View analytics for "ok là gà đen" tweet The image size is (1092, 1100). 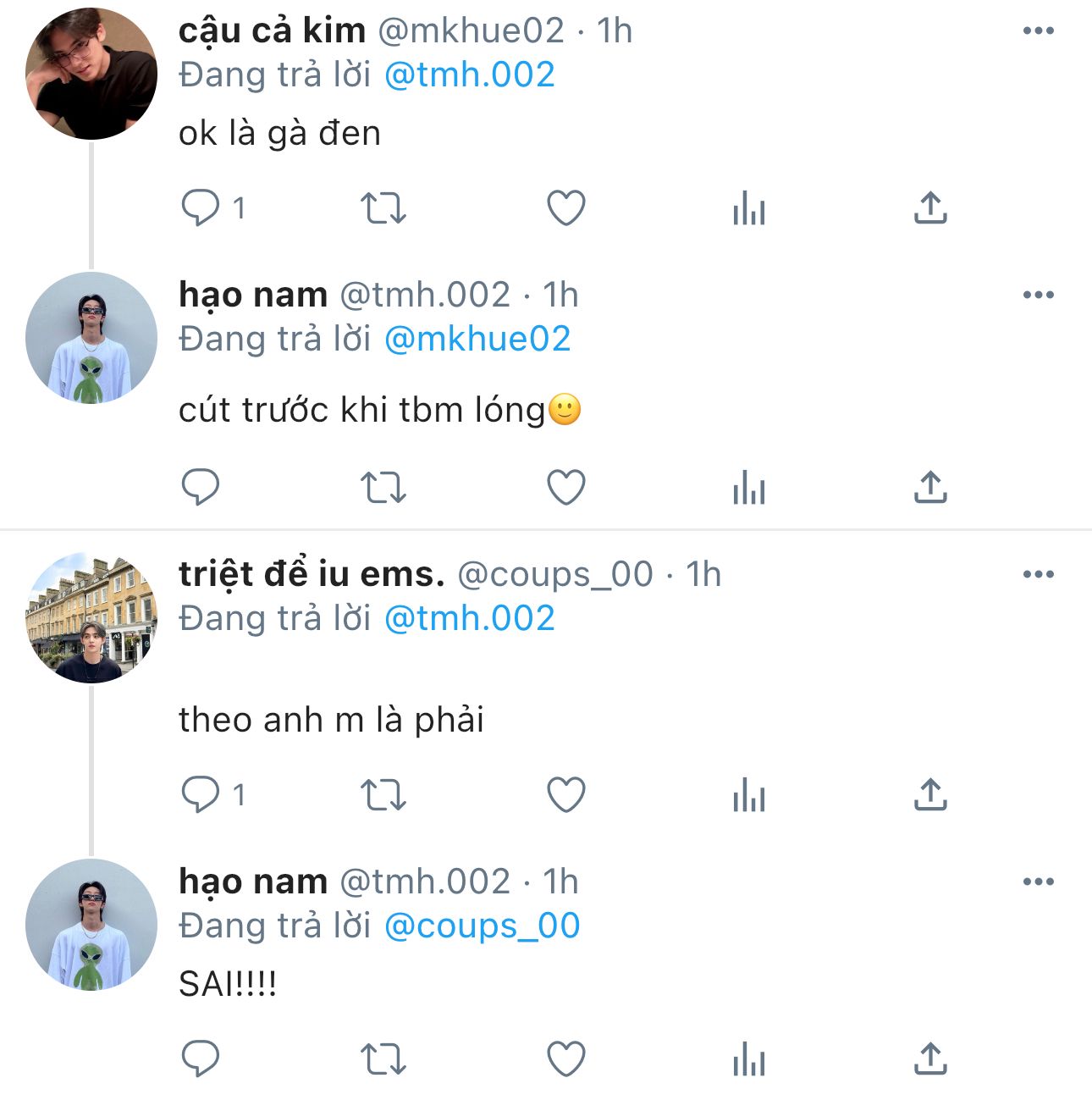[749, 207]
